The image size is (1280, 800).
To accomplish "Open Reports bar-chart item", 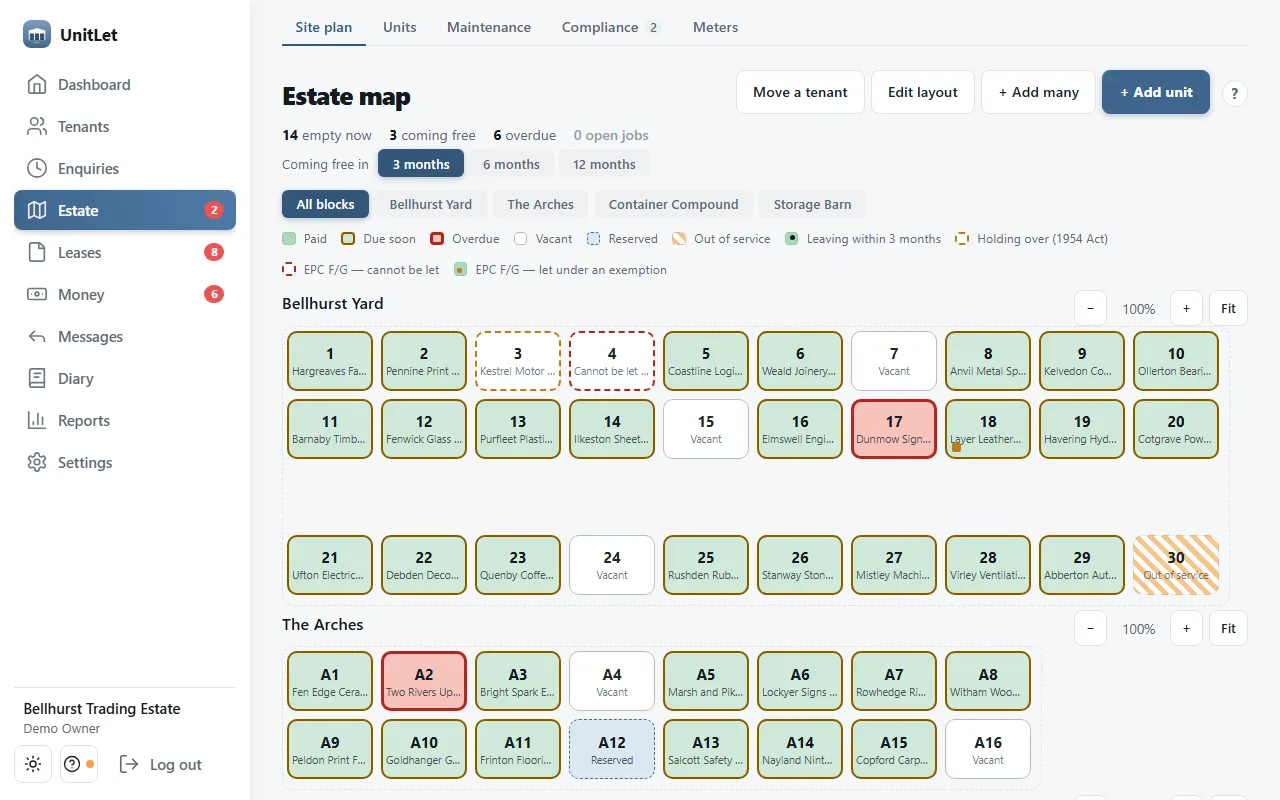I will click(125, 421).
